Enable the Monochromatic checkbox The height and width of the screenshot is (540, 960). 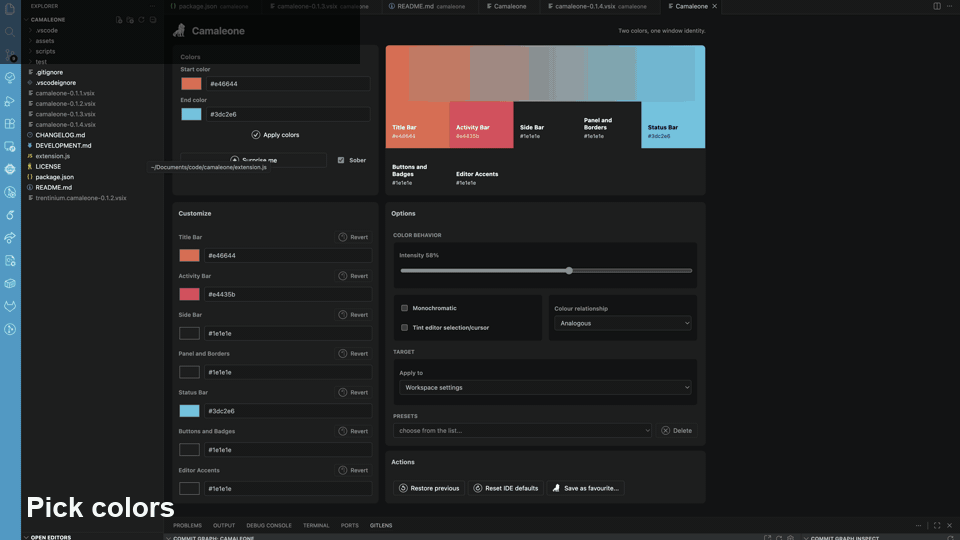404,308
